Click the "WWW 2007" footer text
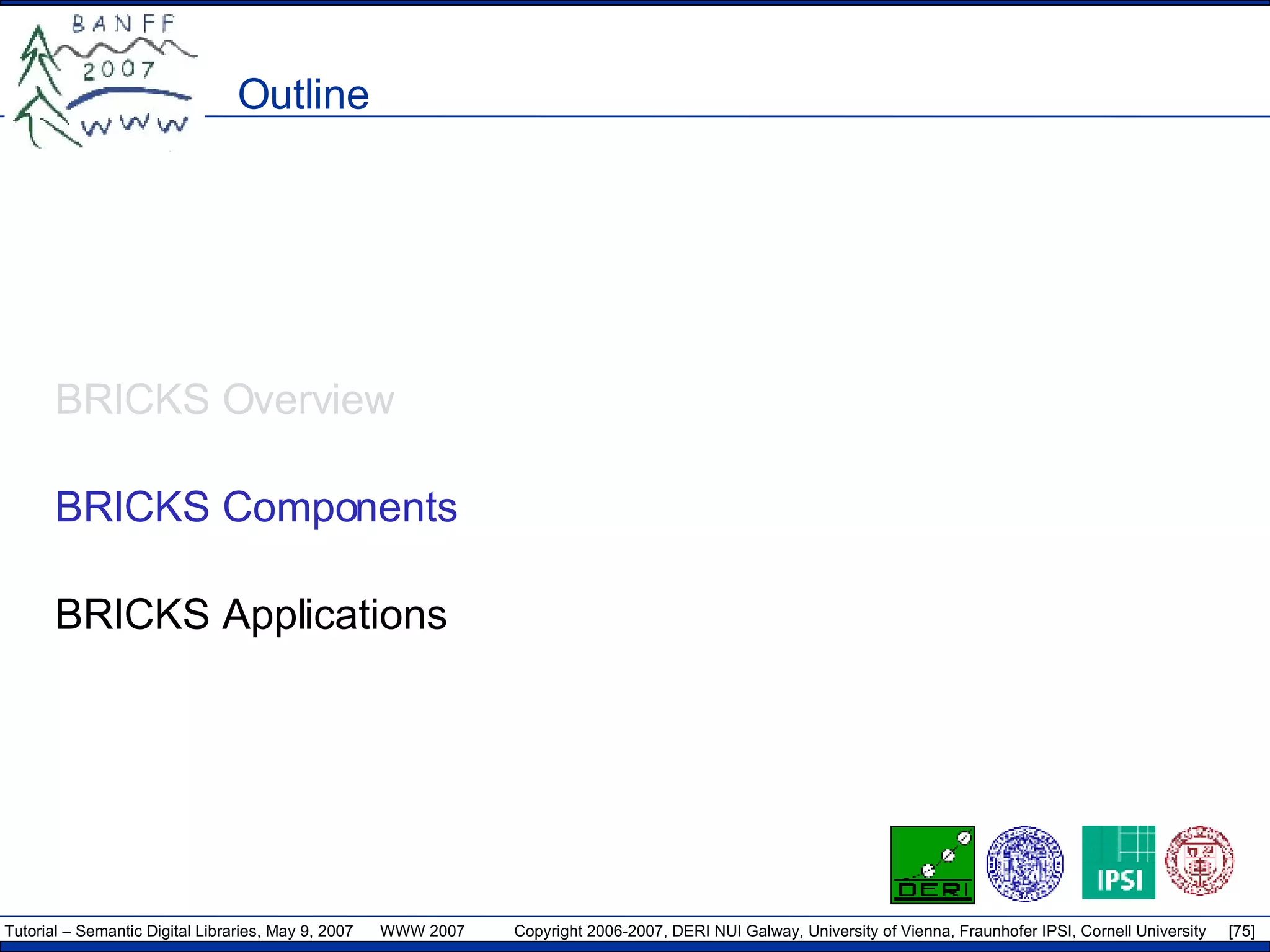This screenshot has height=952, width=1270. (422, 931)
